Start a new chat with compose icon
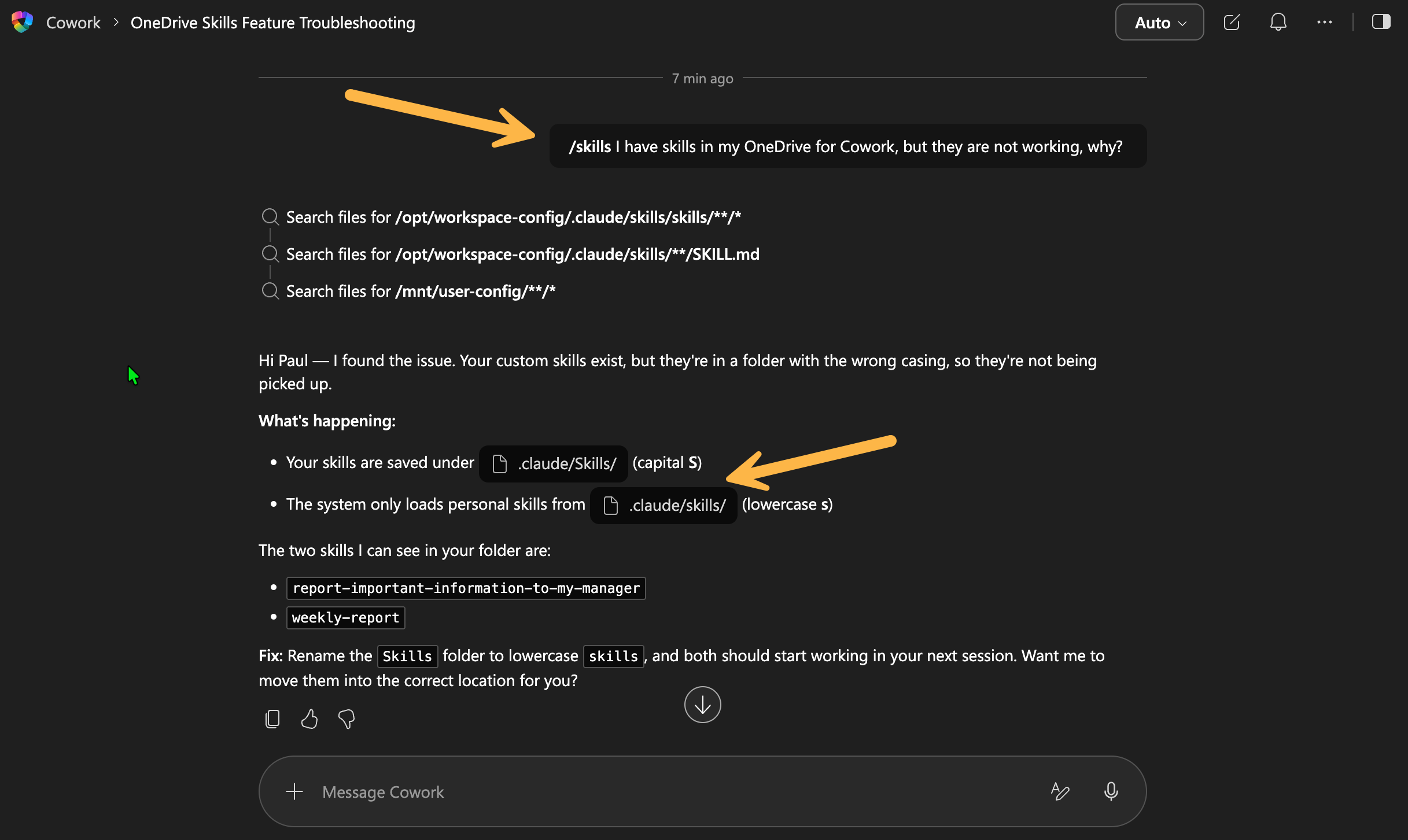The height and width of the screenshot is (840, 1408). pyautogui.click(x=1232, y=23)
